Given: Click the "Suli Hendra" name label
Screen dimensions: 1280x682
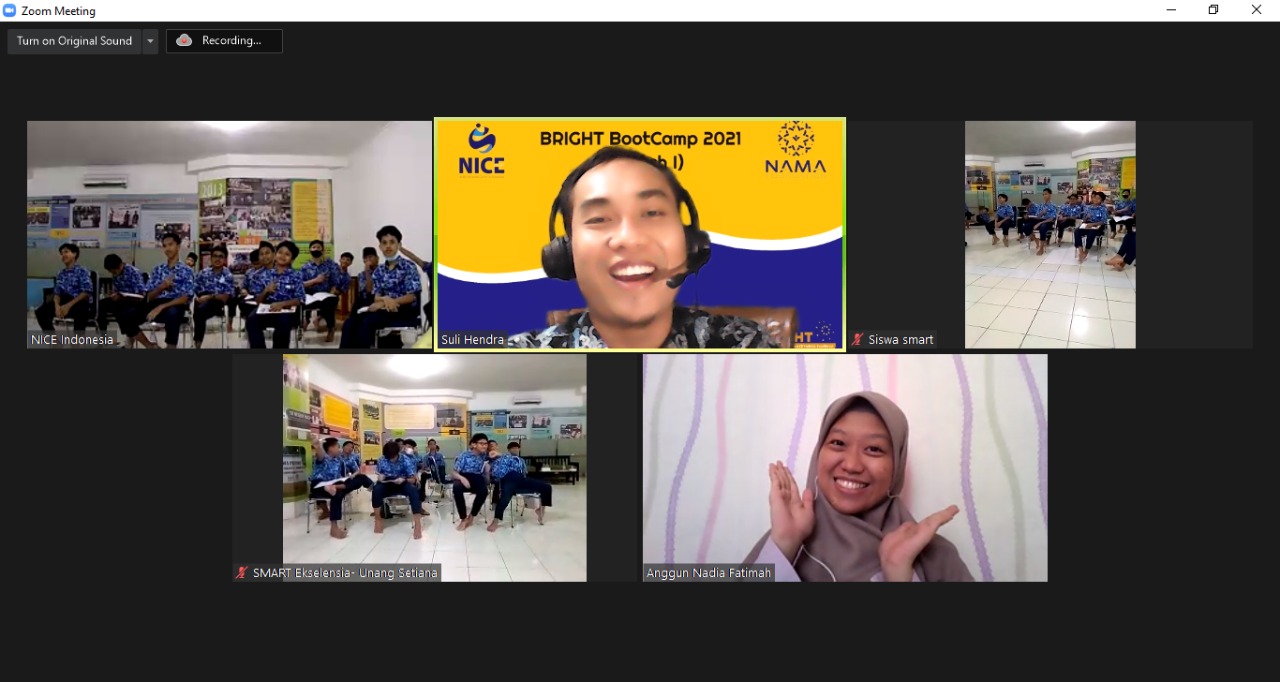Looking at the screenshot, I should coord(475,340).
